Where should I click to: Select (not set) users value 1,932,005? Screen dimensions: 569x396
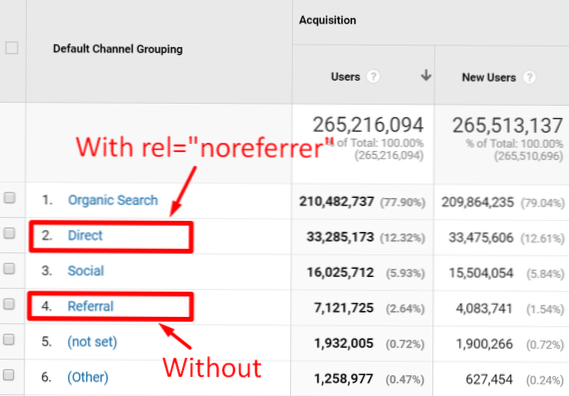(344, 343)
